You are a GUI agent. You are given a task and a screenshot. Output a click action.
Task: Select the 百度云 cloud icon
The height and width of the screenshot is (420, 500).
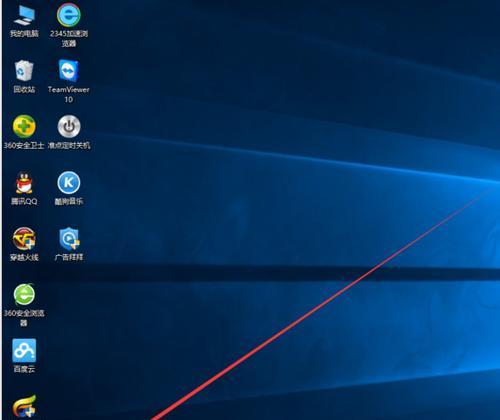[24, 350]
